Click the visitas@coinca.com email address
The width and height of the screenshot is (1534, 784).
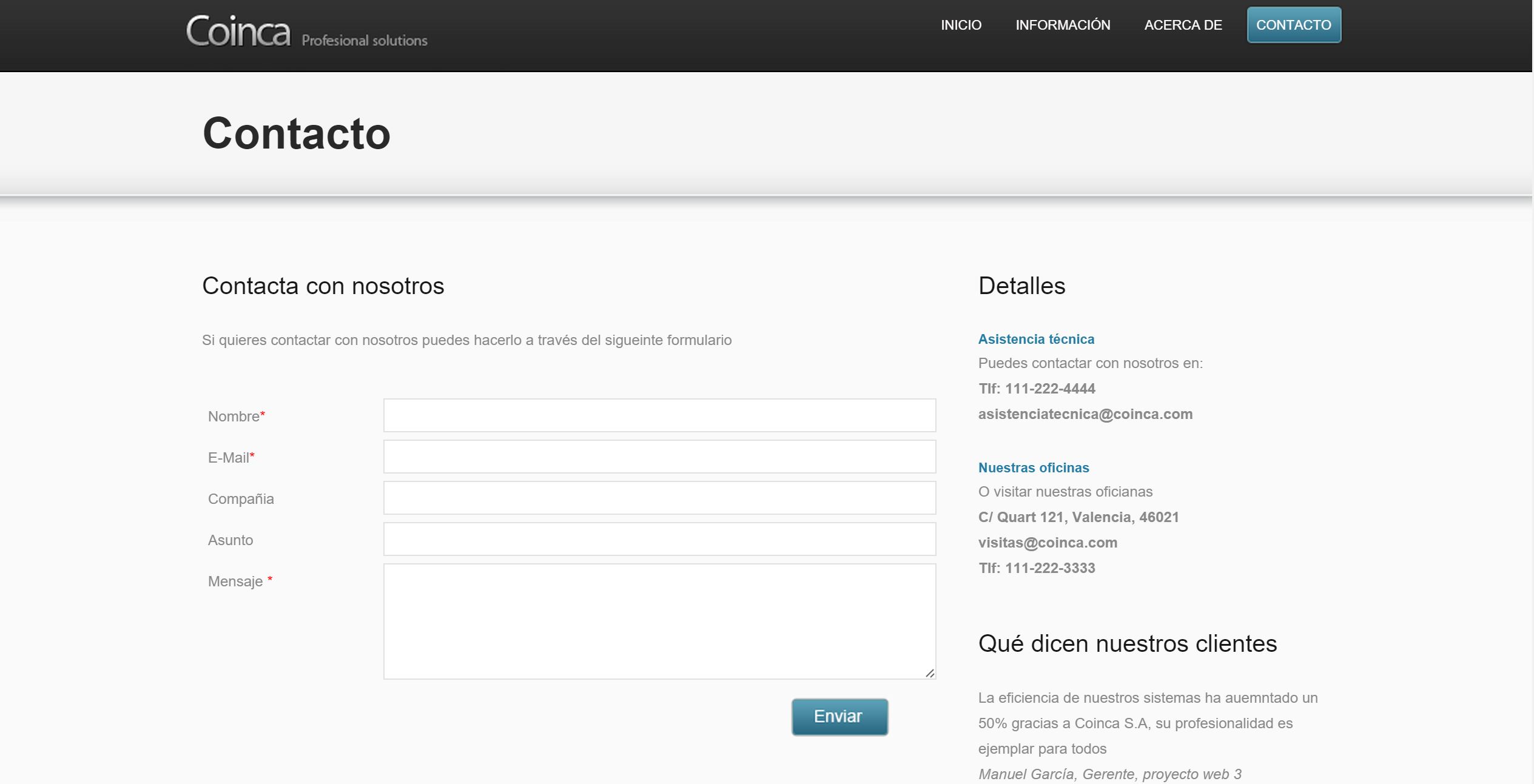tap(1048, 543)
